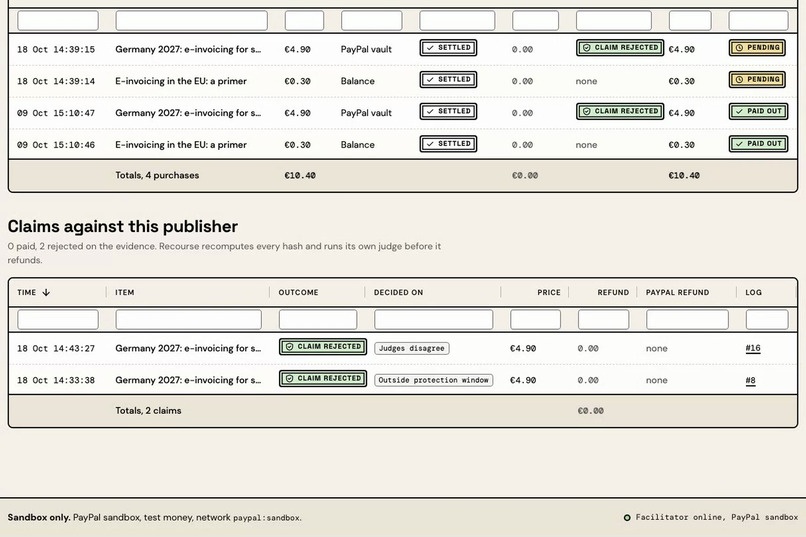Sort claims by OUTCOME column header
Image resolution: width=806 pixels, height=537 pixels.
click(x=298, y=292)
